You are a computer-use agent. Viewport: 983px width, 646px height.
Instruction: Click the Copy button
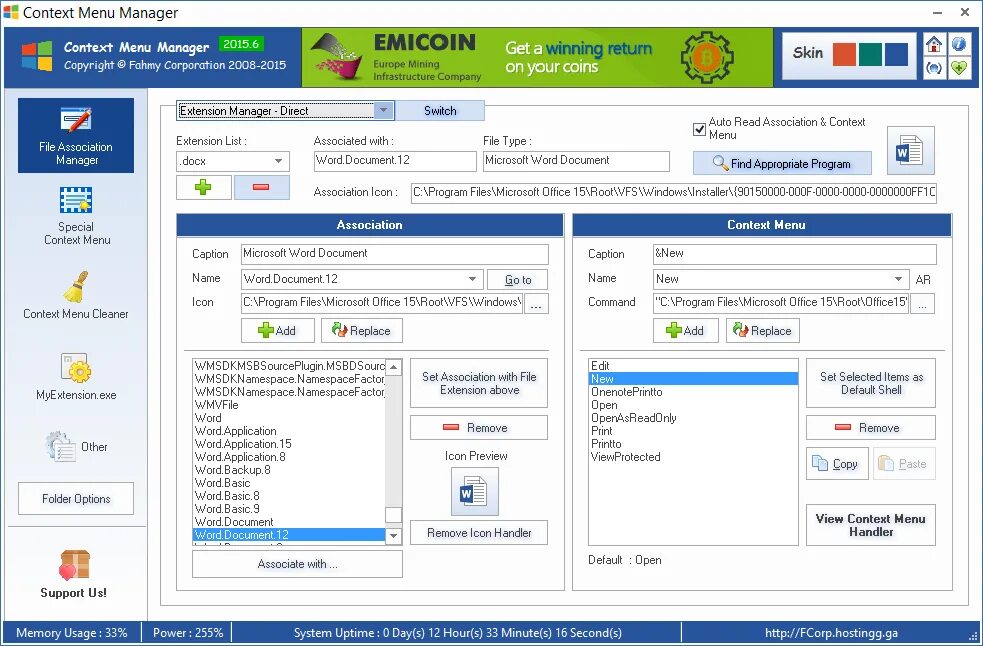837,463
